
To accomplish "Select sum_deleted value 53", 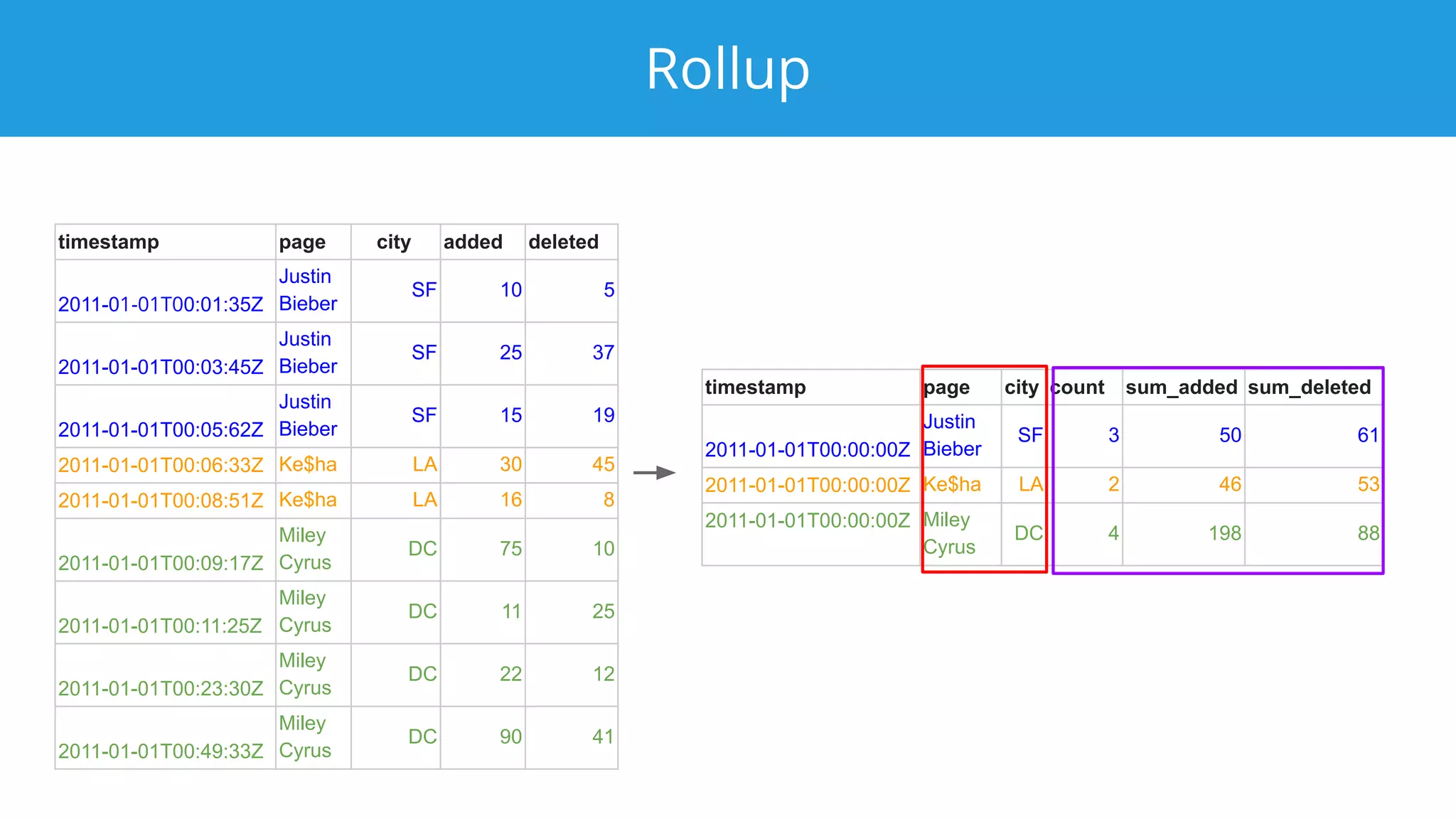I will coord(1369,484).
